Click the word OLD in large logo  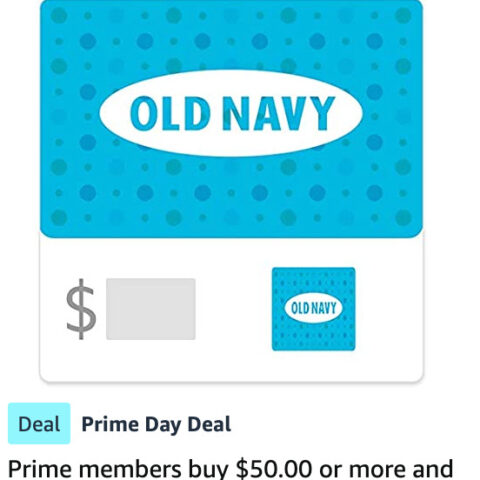(x=171, y=113)
